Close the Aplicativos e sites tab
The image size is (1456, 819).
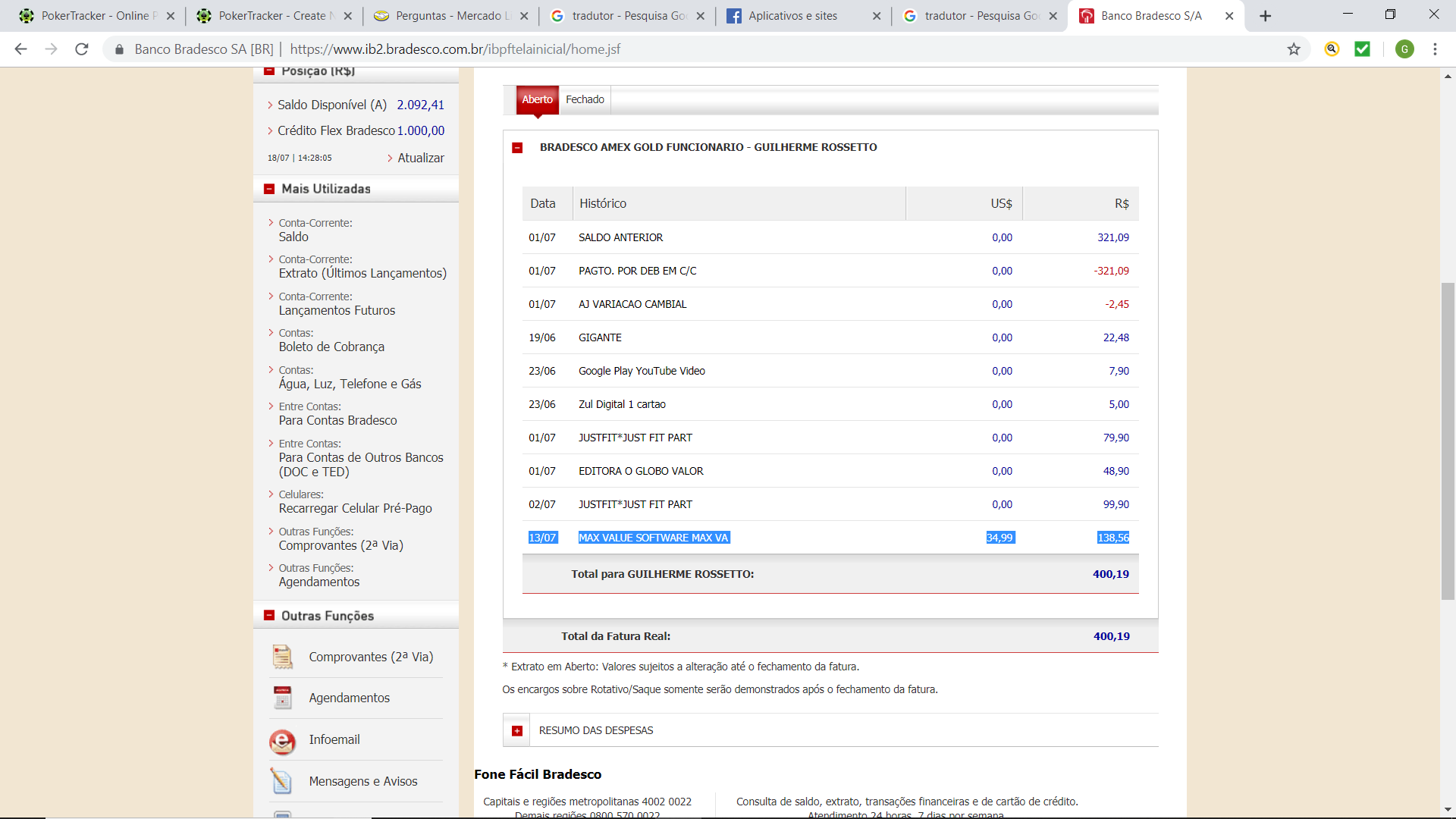tap(877, 16)
